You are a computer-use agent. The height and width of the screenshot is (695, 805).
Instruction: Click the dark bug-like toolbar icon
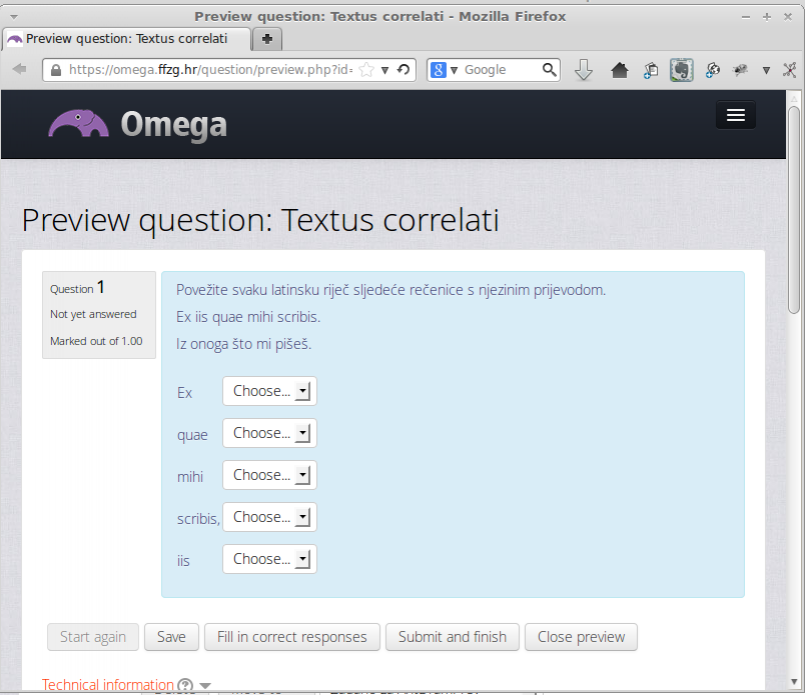click(x=740, y=70)
